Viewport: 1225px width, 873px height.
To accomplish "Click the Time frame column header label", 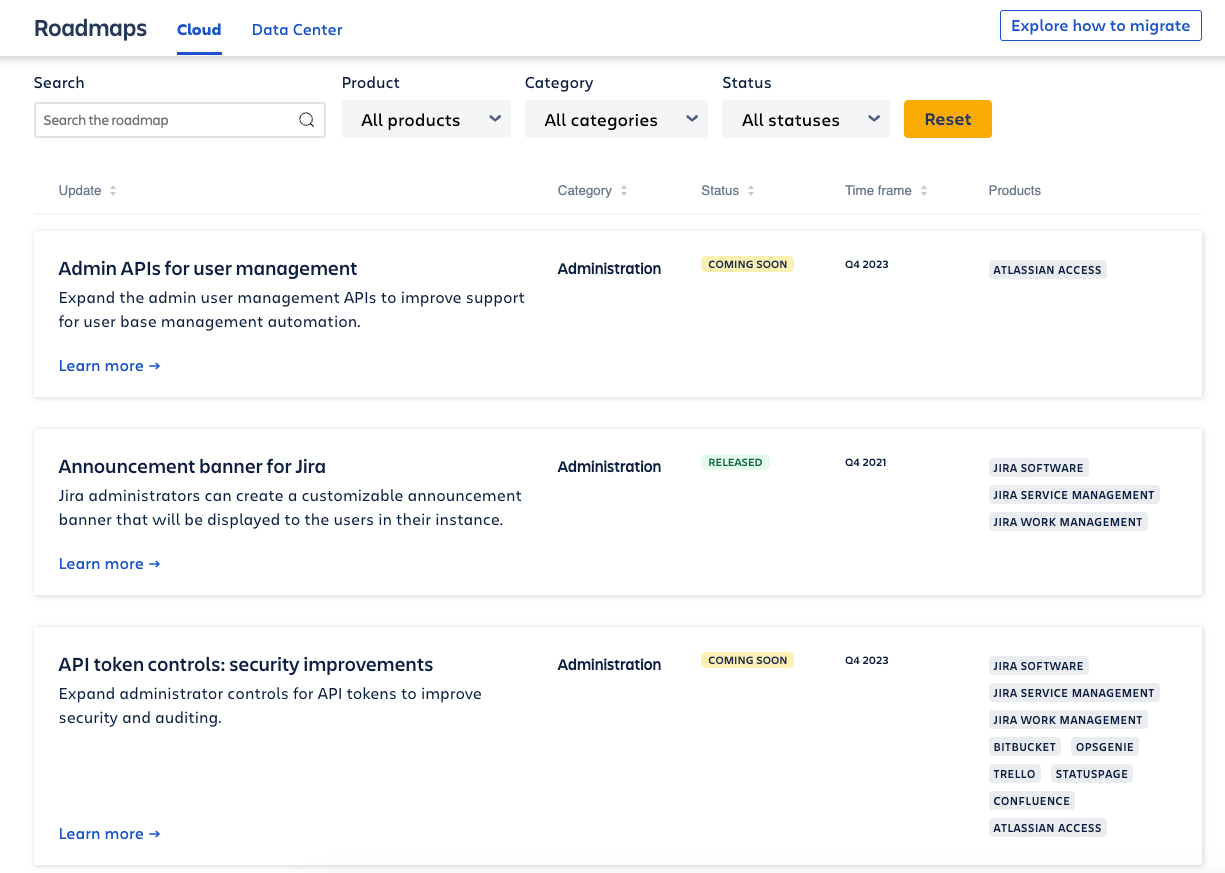I will tap(878, 191).
